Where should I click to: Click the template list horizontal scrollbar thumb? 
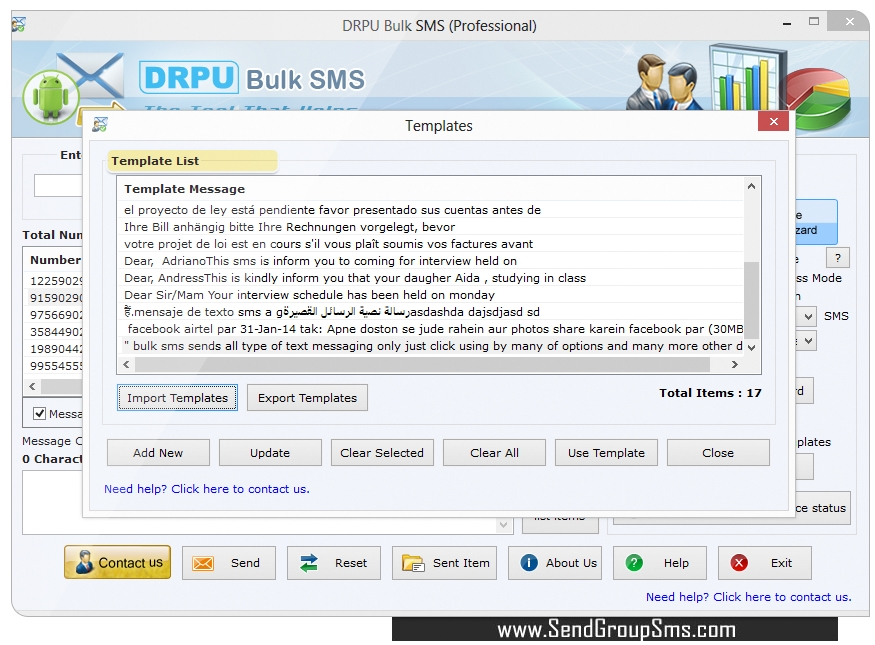point(422,364)
